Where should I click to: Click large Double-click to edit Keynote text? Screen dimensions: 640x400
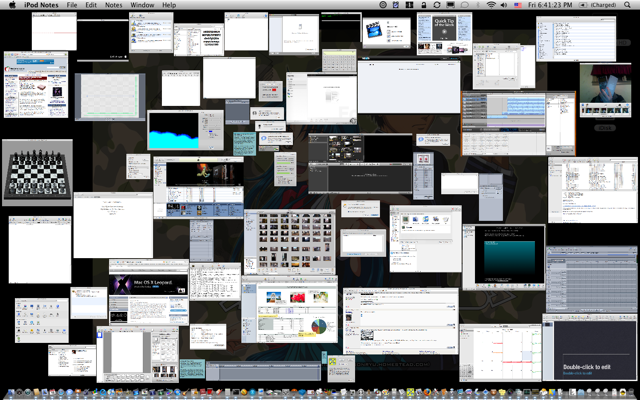click(x=587, y=367)
